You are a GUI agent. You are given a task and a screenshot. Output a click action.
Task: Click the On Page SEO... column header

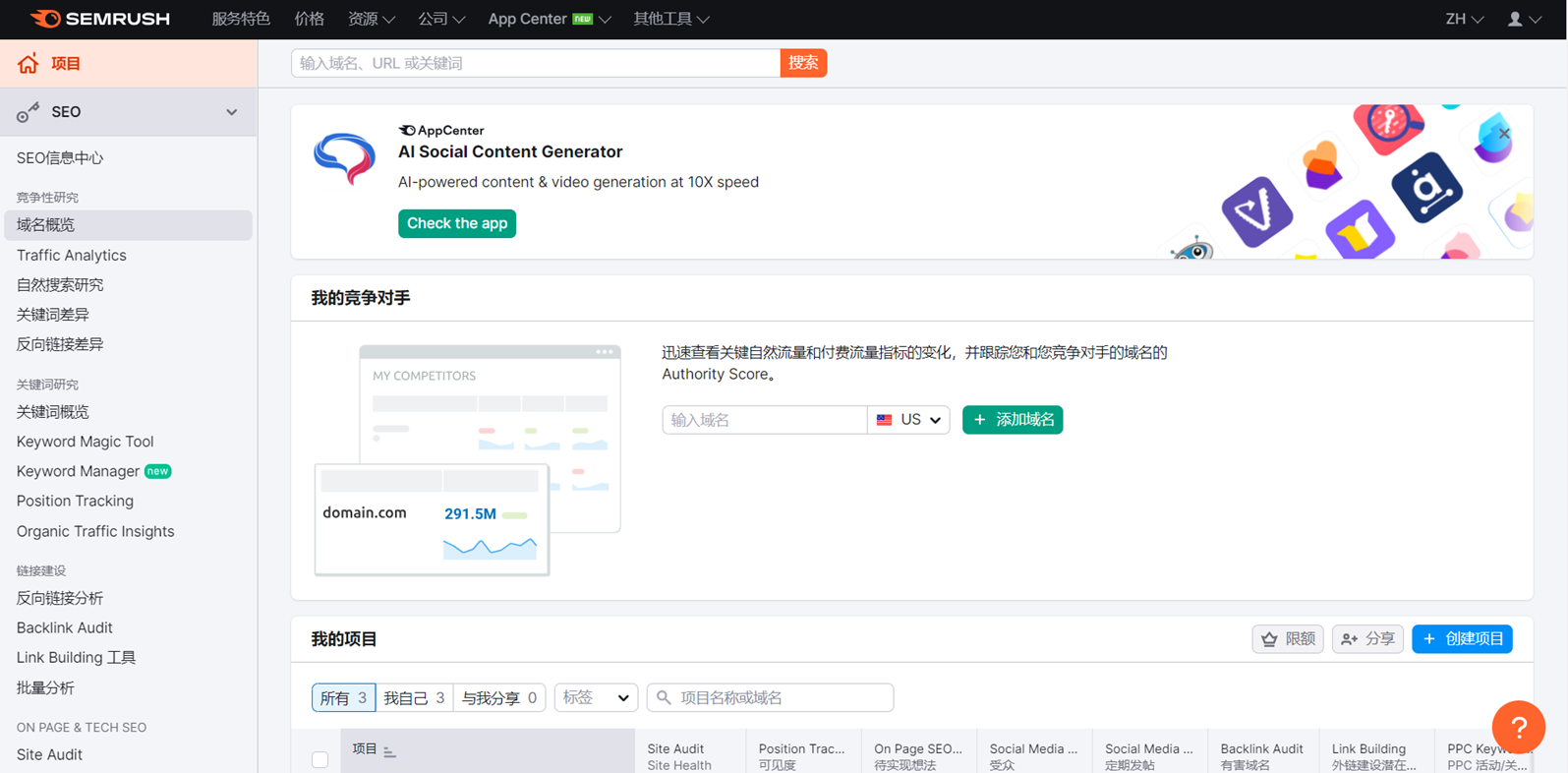click(918, 749)
